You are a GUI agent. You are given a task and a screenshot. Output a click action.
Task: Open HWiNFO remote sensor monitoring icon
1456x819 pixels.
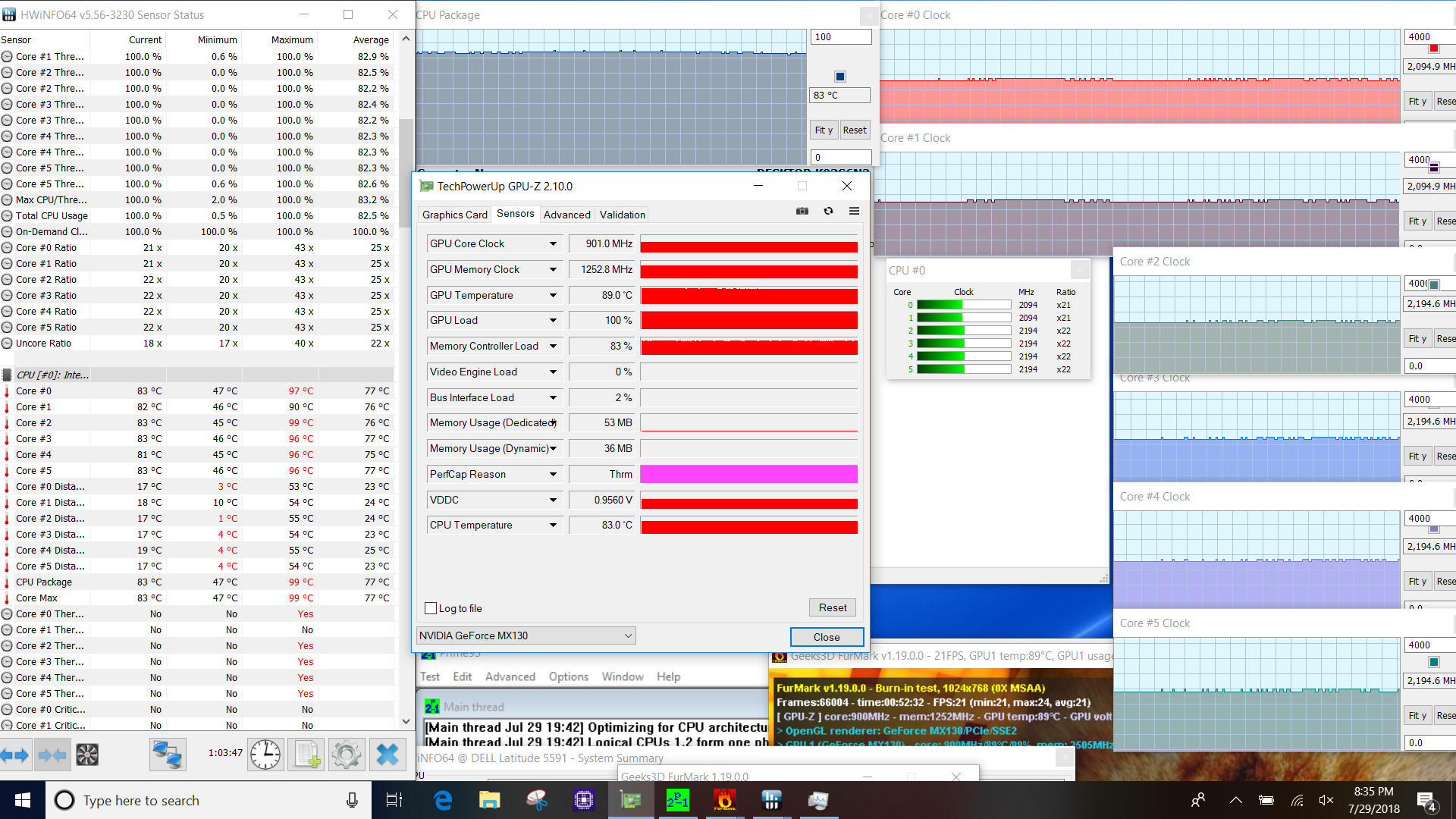click(x=167, y=755)
